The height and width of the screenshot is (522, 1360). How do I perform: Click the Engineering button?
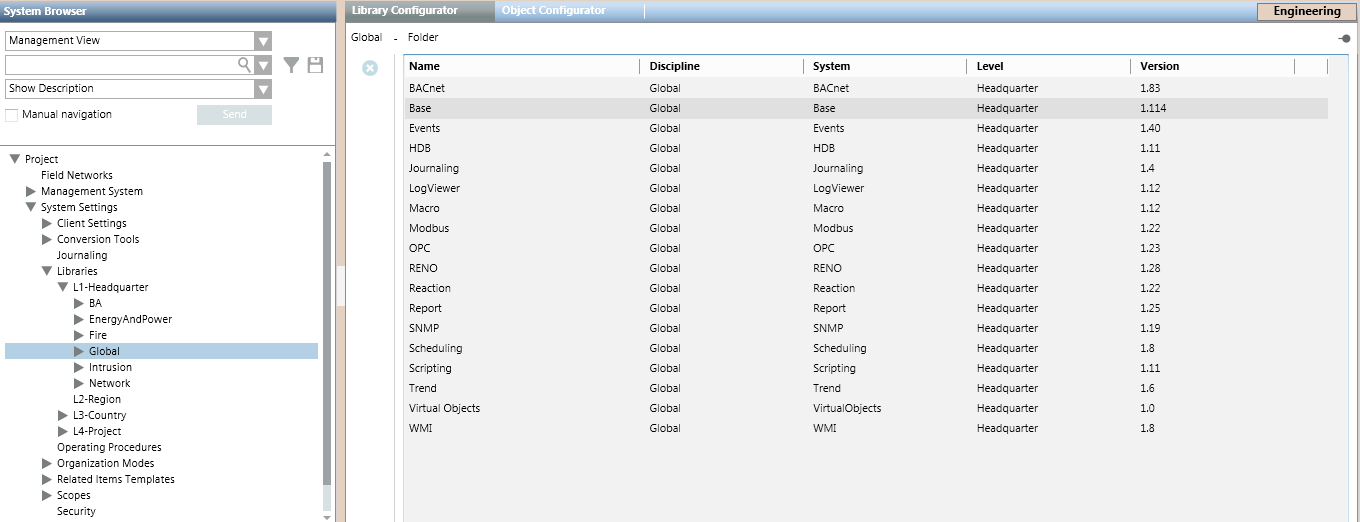[x=1306, y=12]
